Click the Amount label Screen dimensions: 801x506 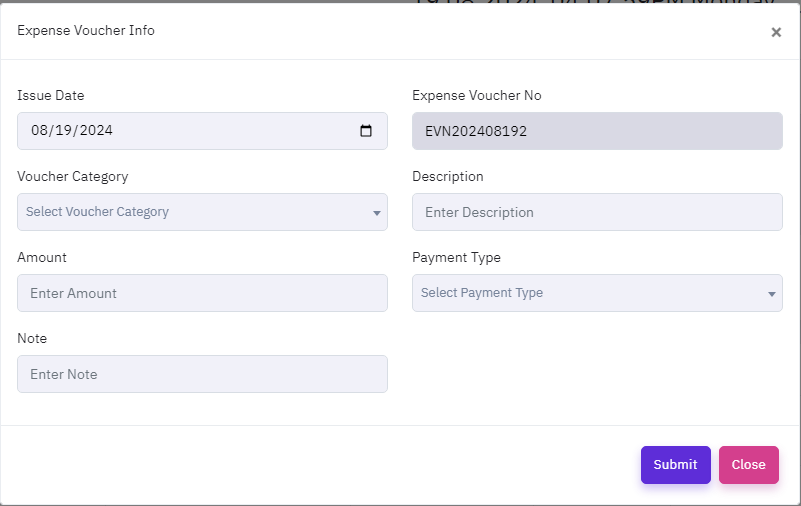click(x=42, y=258)
